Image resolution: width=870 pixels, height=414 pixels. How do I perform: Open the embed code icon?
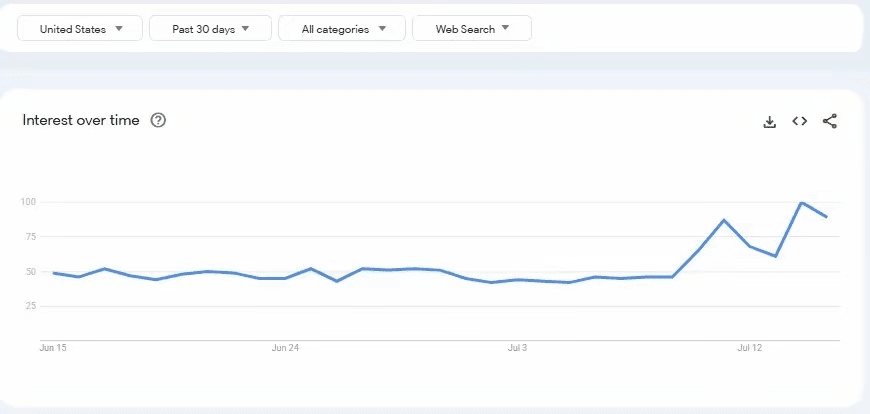coord(799,121)
